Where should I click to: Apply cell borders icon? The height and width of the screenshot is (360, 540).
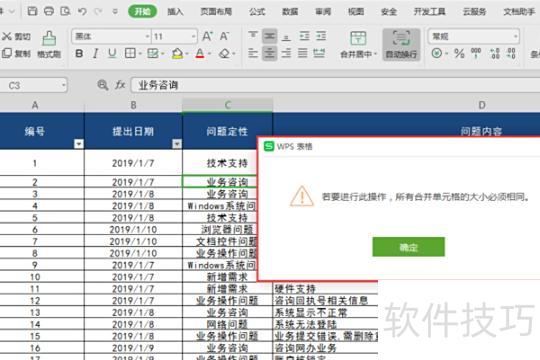point(130,53)
